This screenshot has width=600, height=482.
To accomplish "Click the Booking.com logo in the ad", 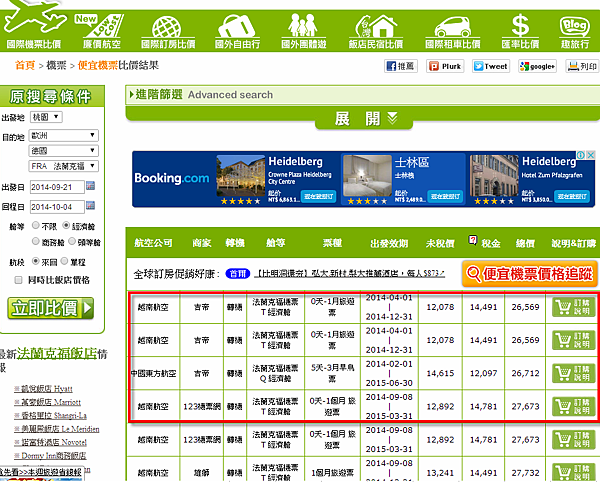I will point(172,178).
